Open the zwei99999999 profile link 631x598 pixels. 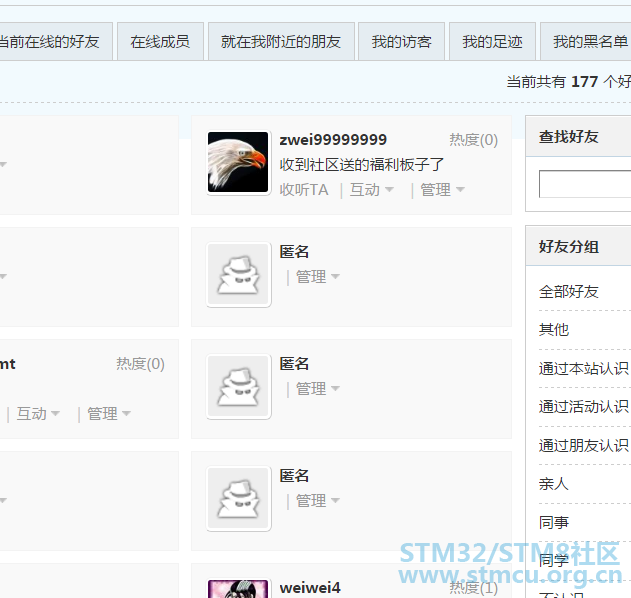click(x=333, y=140)
